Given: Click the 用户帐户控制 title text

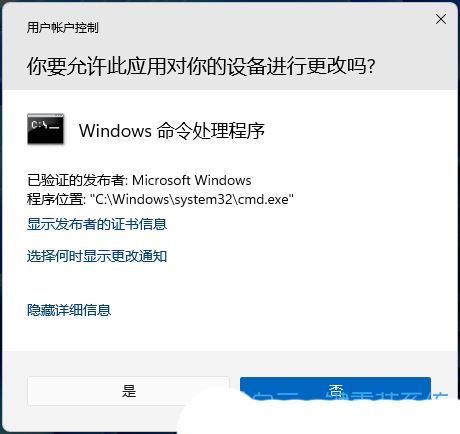Looking at the screenshot, I should pyautogui.click(x=63, y=28).
